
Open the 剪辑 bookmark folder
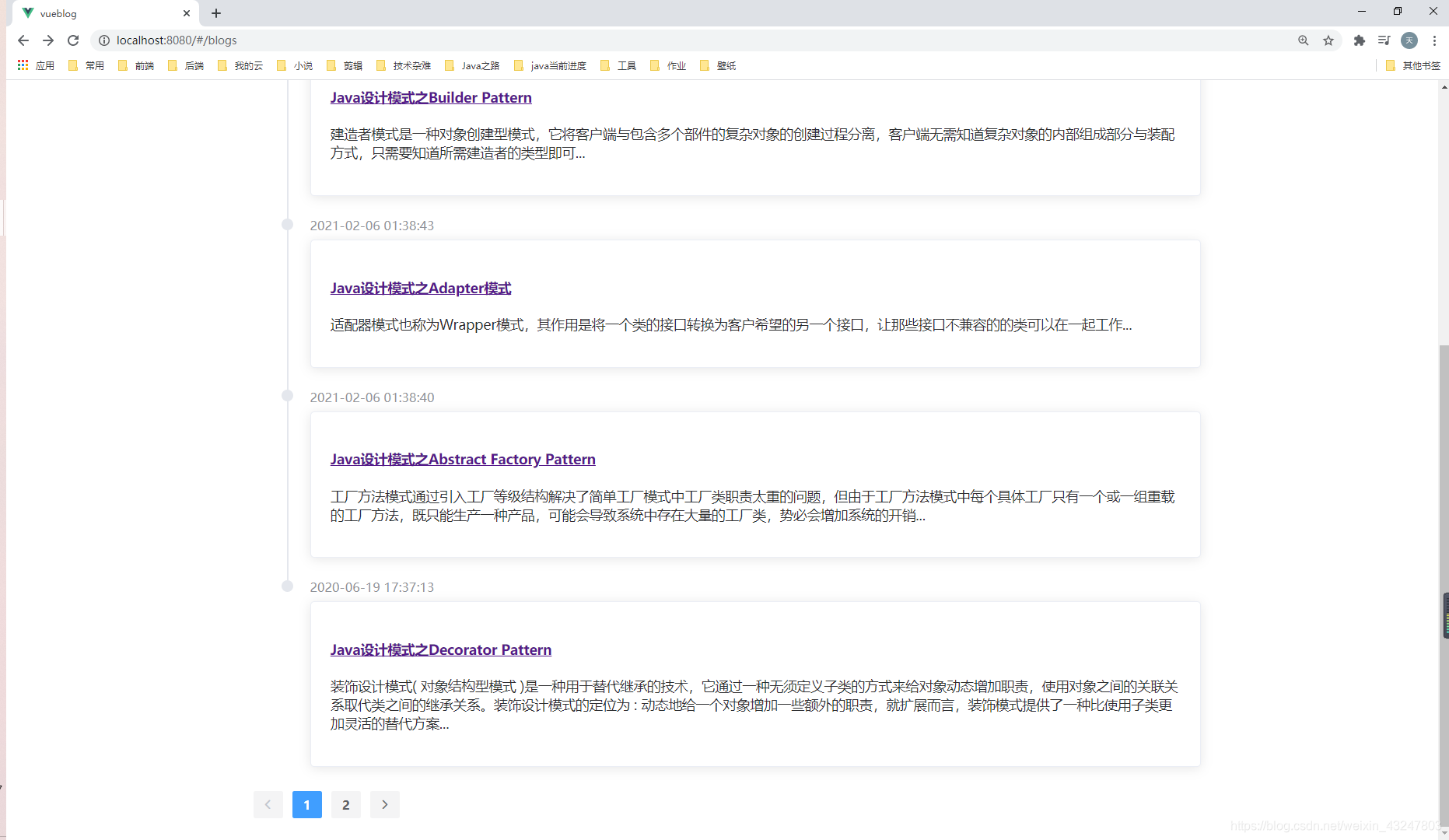[x=345, y=65]
